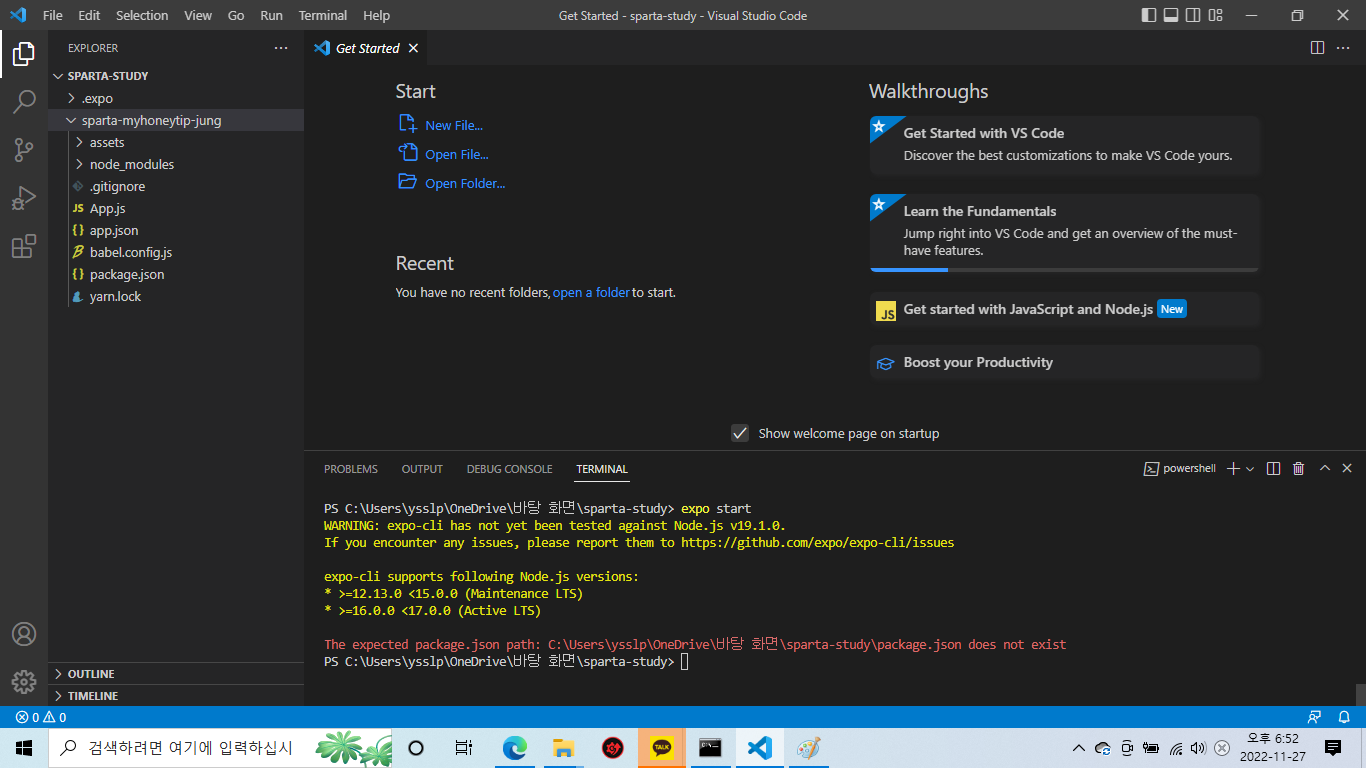The height and width of the screenshot is (768, 1366).
Task: Click errors and warnings status indicator
Action: pyautogui.click(x=41, y=717)
